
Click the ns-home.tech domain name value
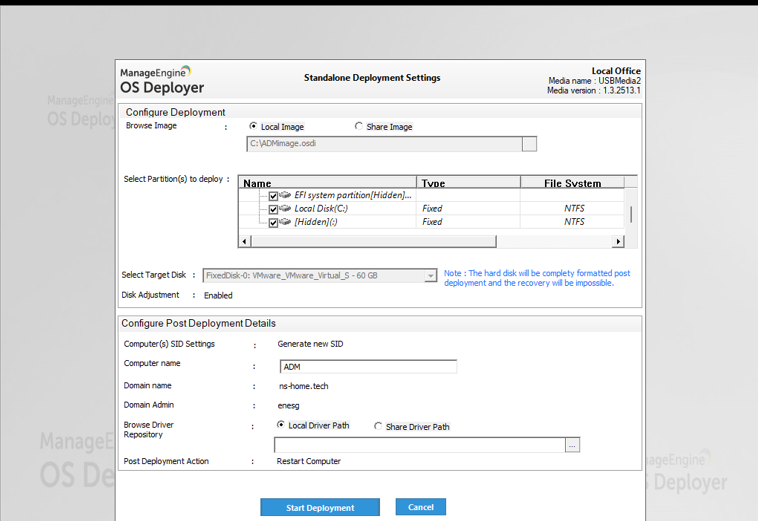pos(304,386)
